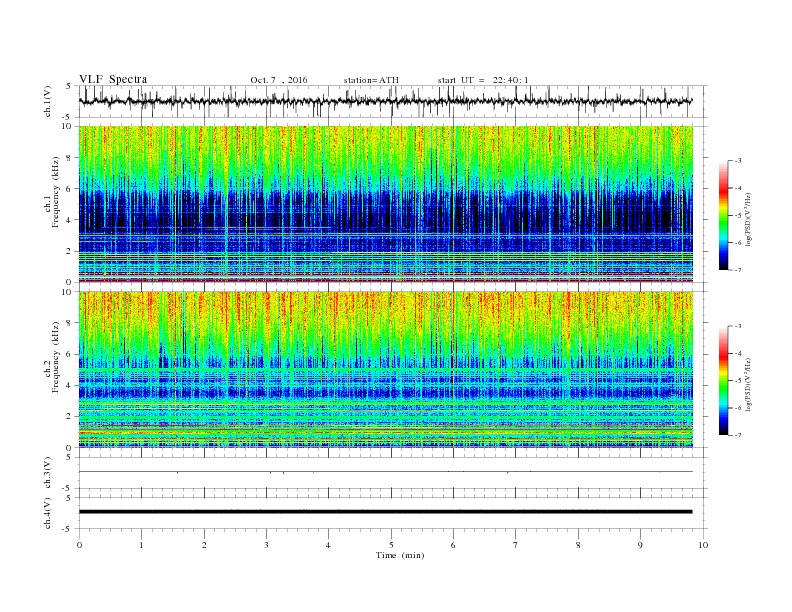Click the lower 'log(PSD)(V²/Hz)' colorbar label

point(748,384)
